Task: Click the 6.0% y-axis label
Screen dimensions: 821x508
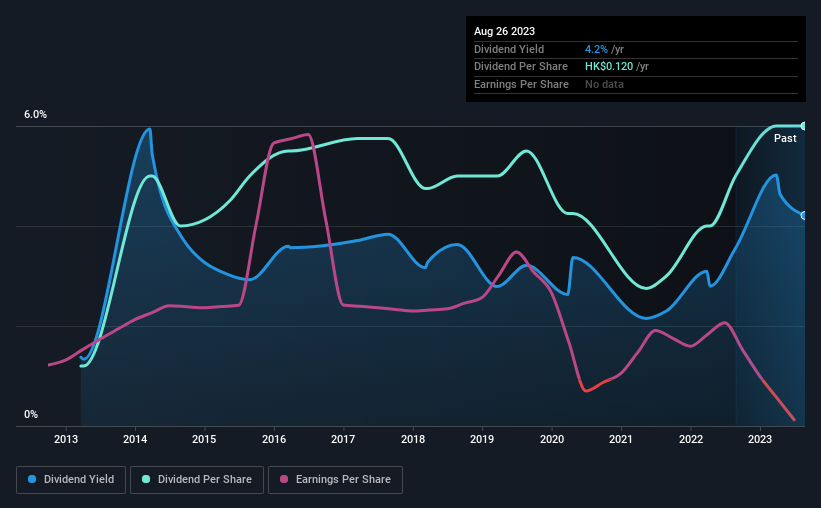Action: (x=36, y=115)
